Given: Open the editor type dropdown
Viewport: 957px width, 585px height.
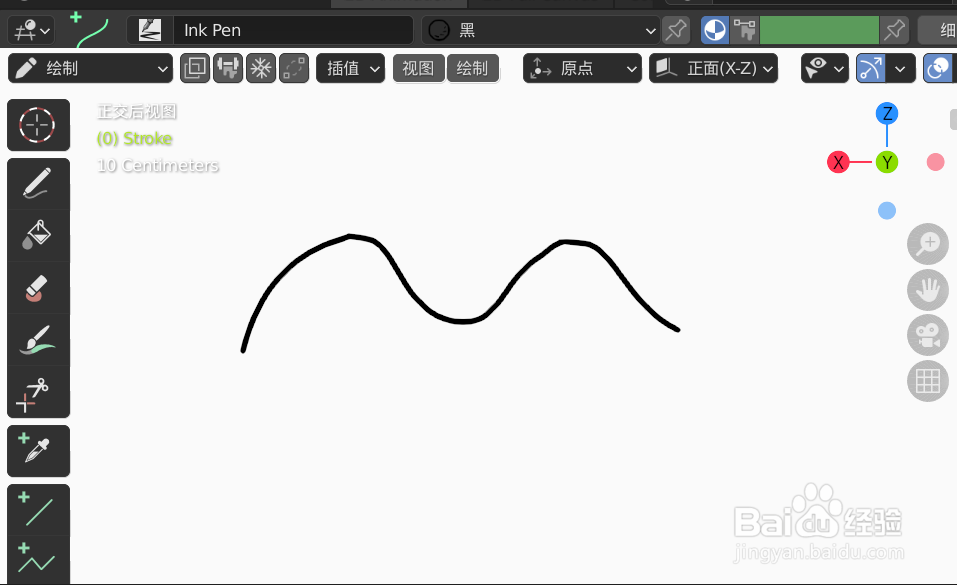Looking at the screenshot, I should (32, 30).
